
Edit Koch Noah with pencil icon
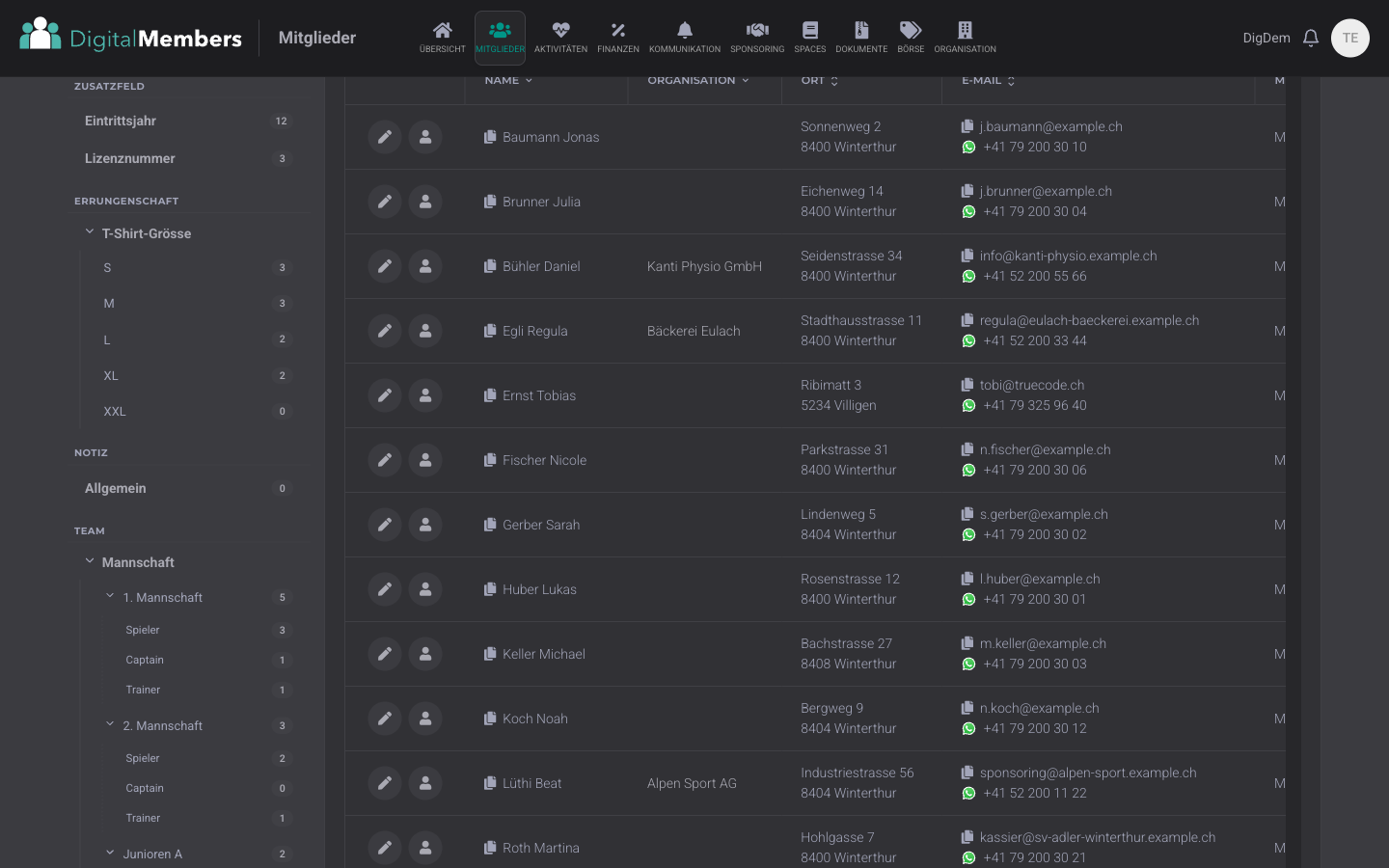click(385, 719)
